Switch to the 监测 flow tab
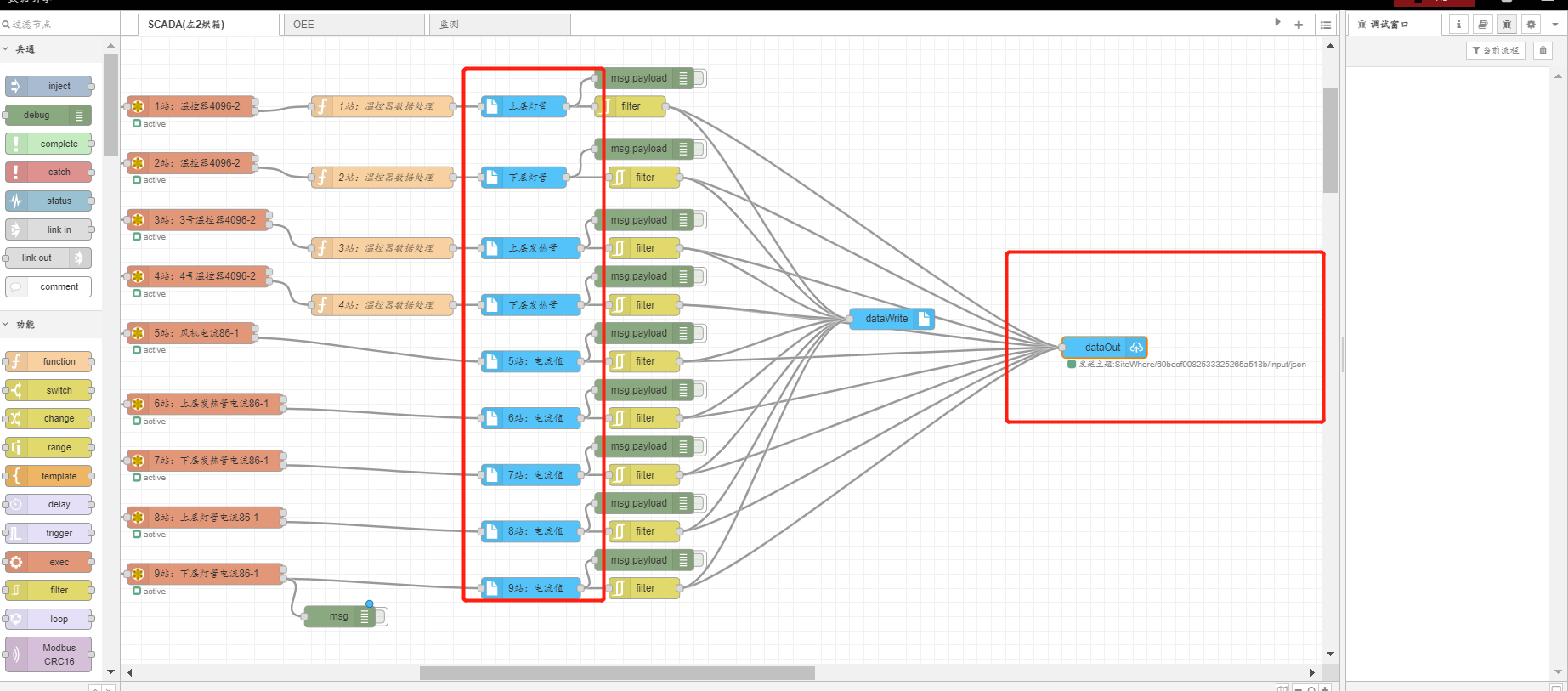1568x691 pixels. [499, 25]
